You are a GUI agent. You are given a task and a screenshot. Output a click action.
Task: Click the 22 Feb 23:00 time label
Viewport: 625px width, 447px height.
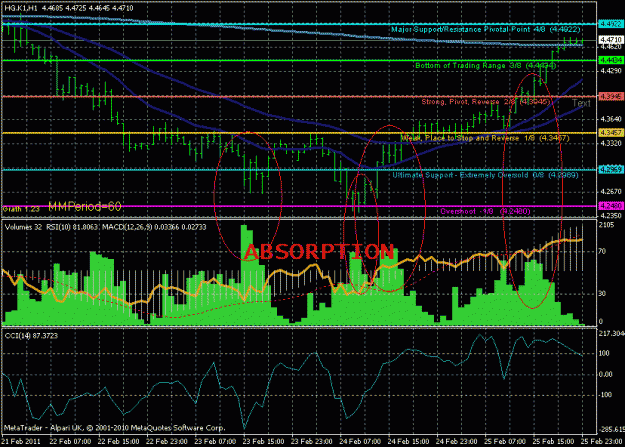(x=167, y=441)
